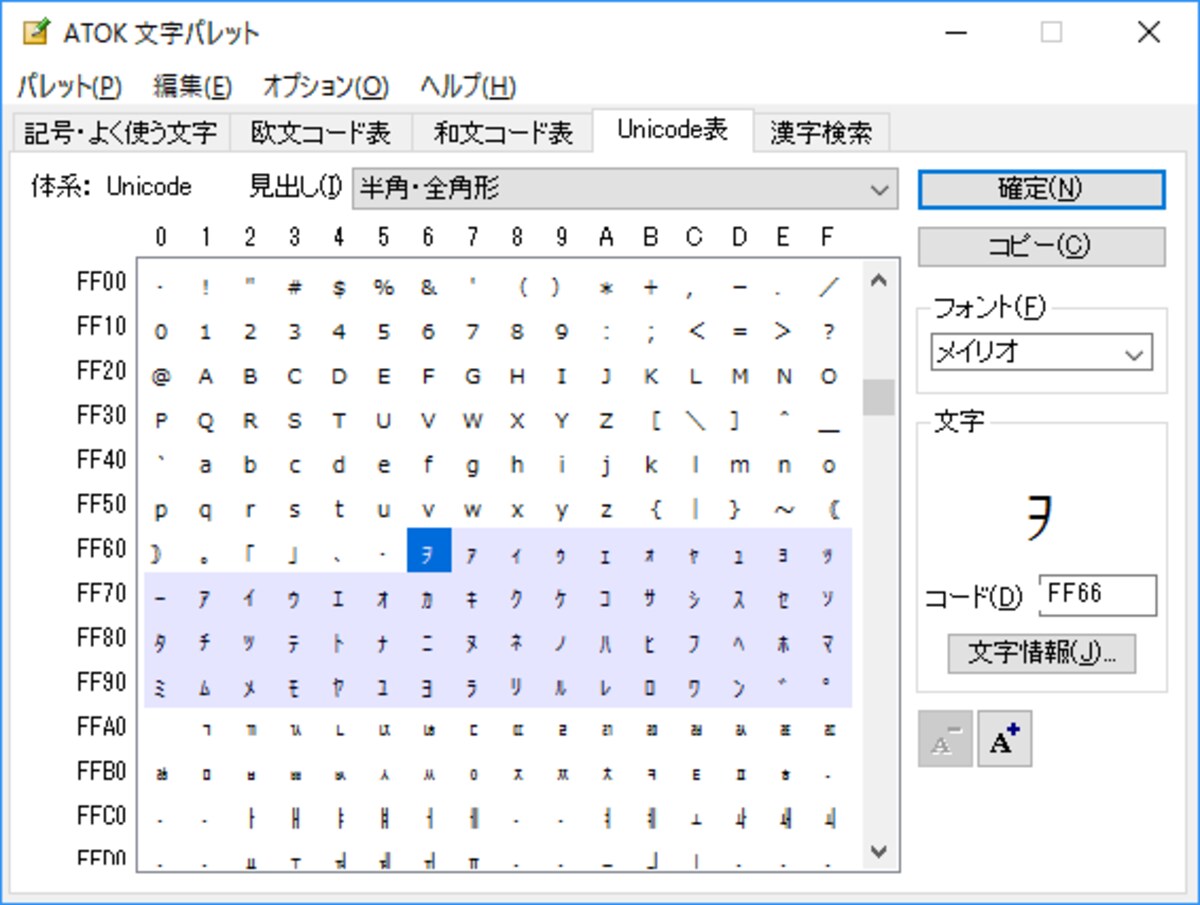
Task: Switch to the 記号・よく使う文字 tab
Action: (120, 132)
